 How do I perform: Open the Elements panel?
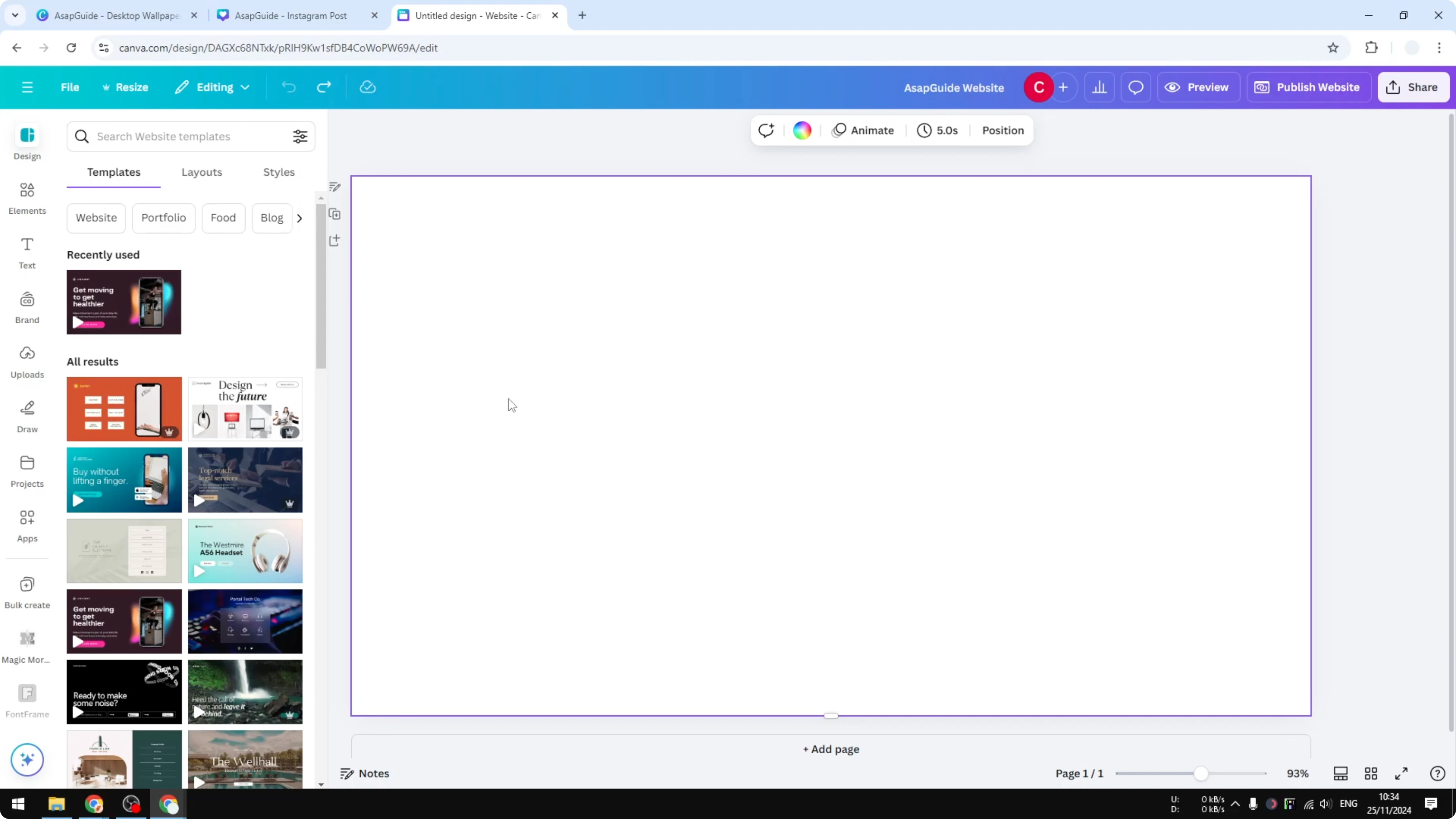[x=27, y=198]
